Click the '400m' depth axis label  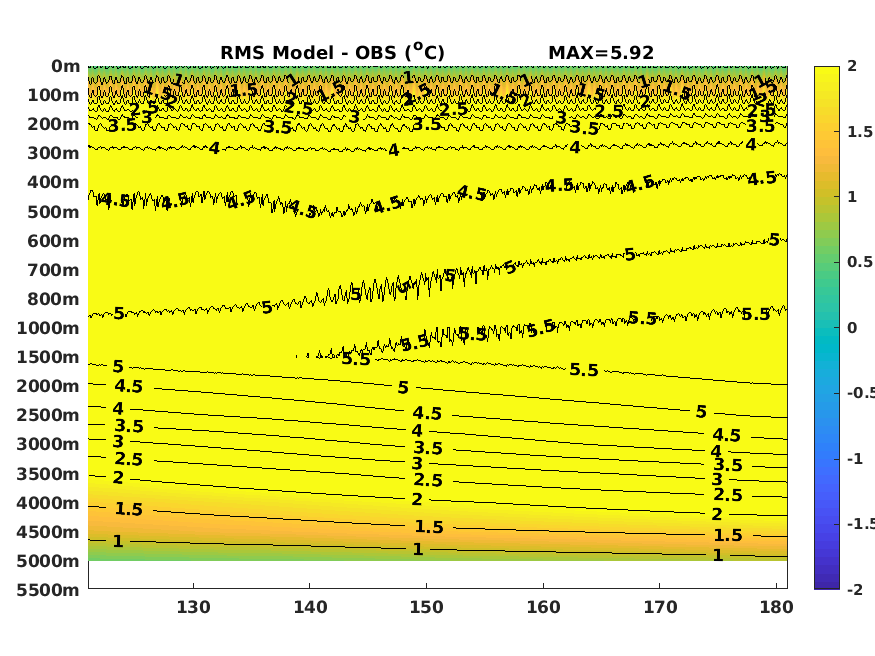[x=54, y=182]
